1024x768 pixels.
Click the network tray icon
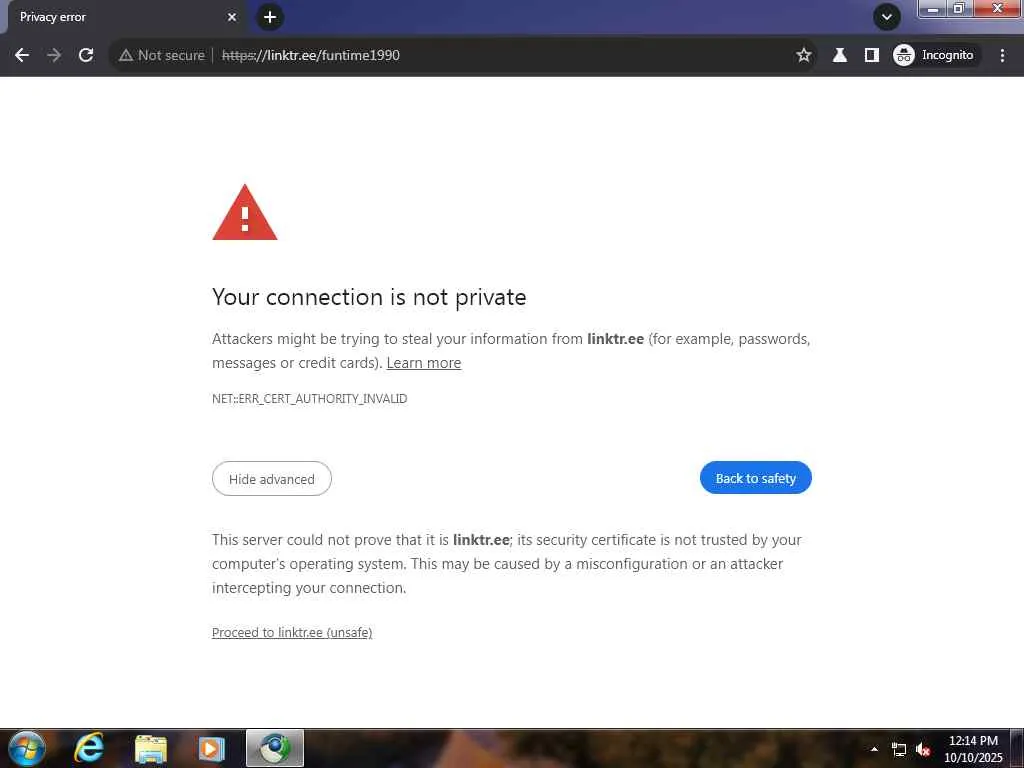(899, 750)
